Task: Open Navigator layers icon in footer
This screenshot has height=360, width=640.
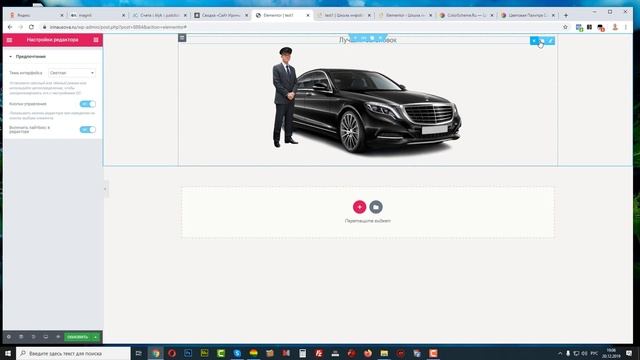Action: click(21, 337)
